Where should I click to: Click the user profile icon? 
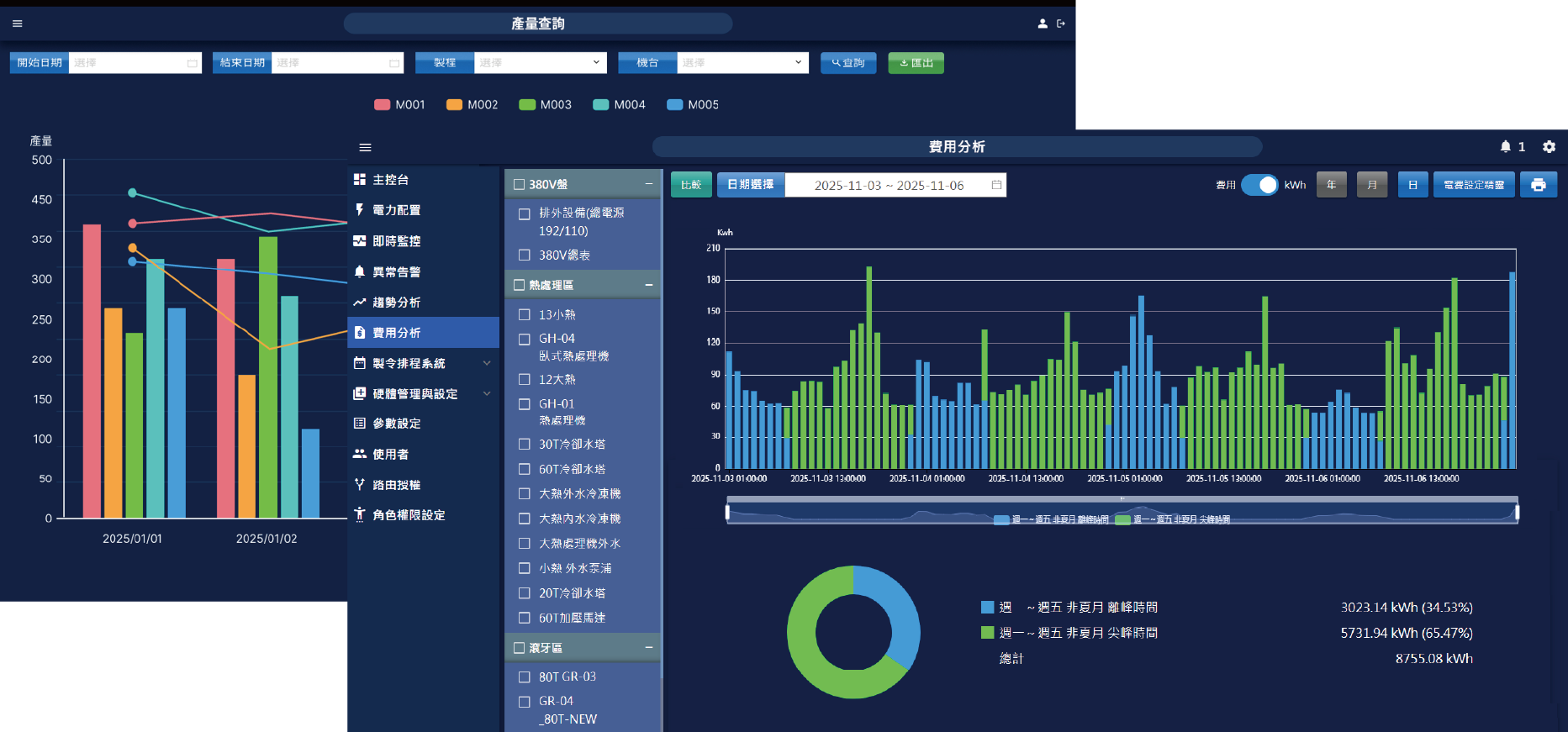[x=1043, y=24]
